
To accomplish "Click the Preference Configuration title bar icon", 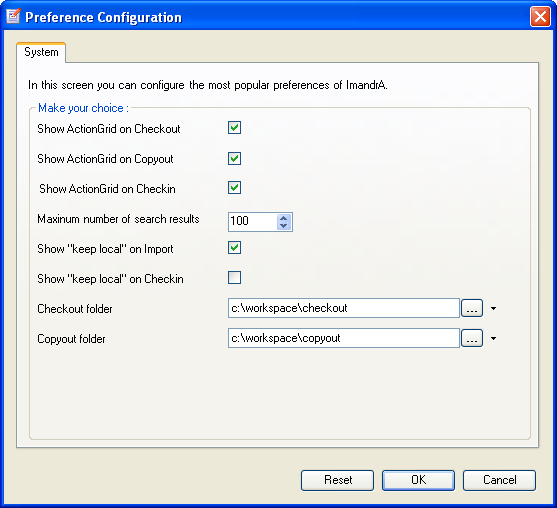I will click(13, 16).
